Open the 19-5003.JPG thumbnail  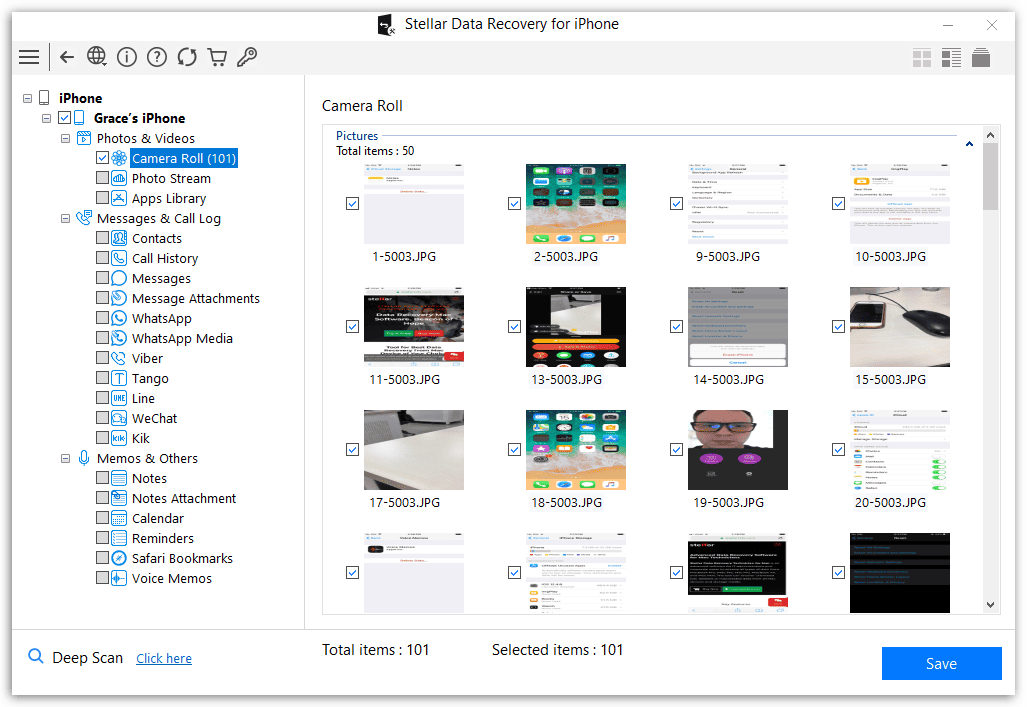pyautogui.click(x=738, y=449)
